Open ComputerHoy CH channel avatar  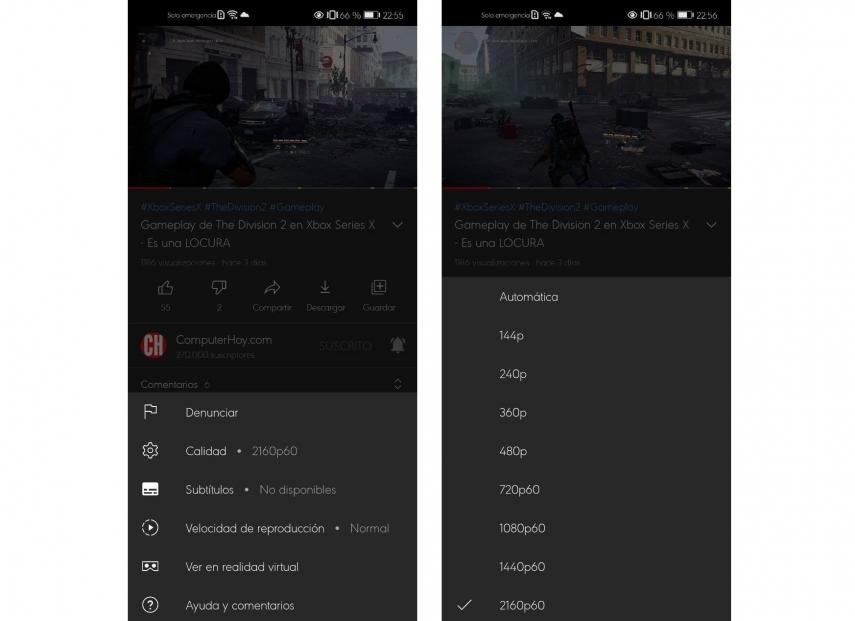pos(153,345)
